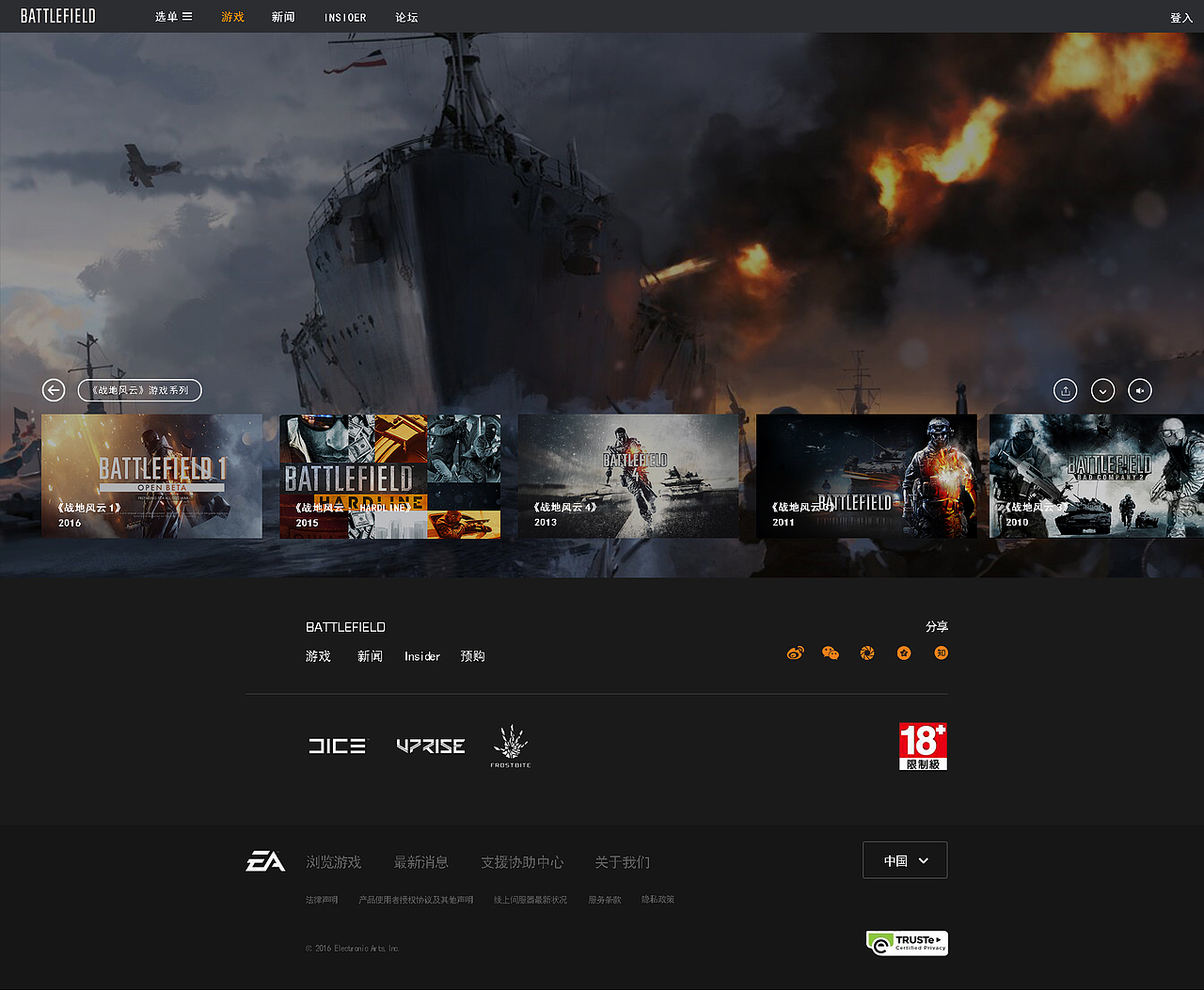Click the share icon above the game cards
Image resolution: width=1204 pixels, height=990 pixels.
click(x=1065, y=390)
